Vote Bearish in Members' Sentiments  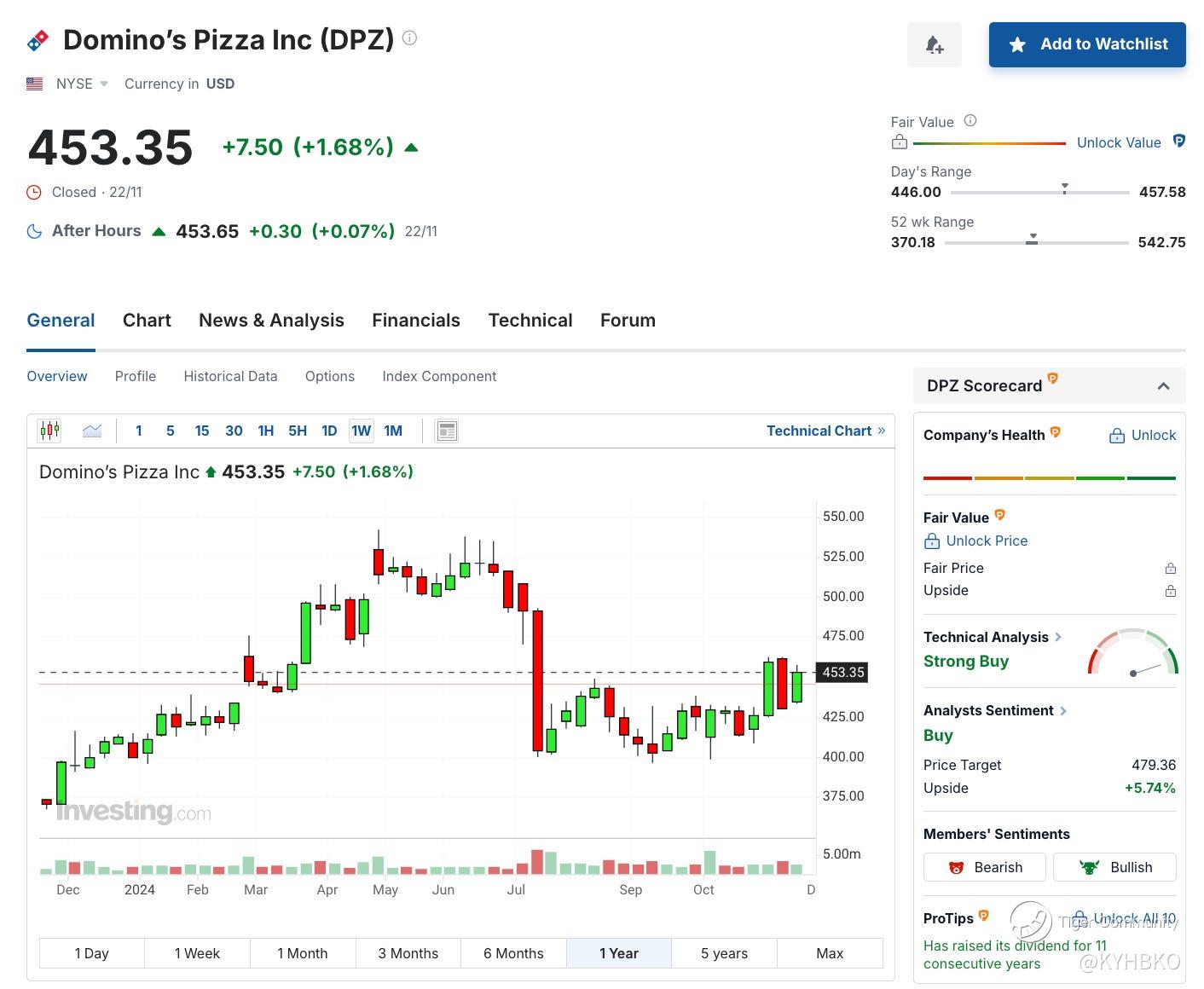click(x=985, y=867)
